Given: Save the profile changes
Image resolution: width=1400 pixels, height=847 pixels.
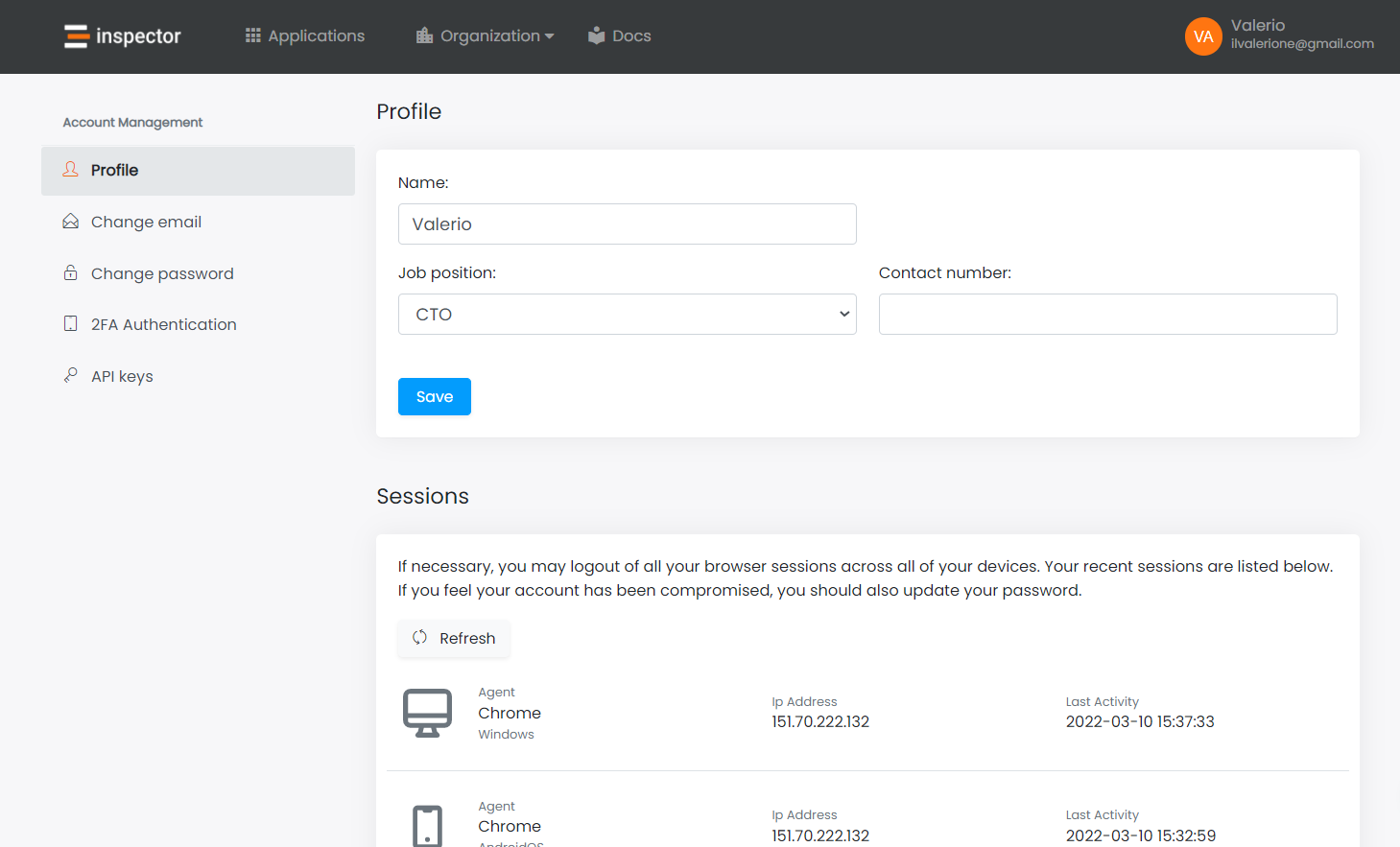Looking at the screenshot, I should click(435, 396).
